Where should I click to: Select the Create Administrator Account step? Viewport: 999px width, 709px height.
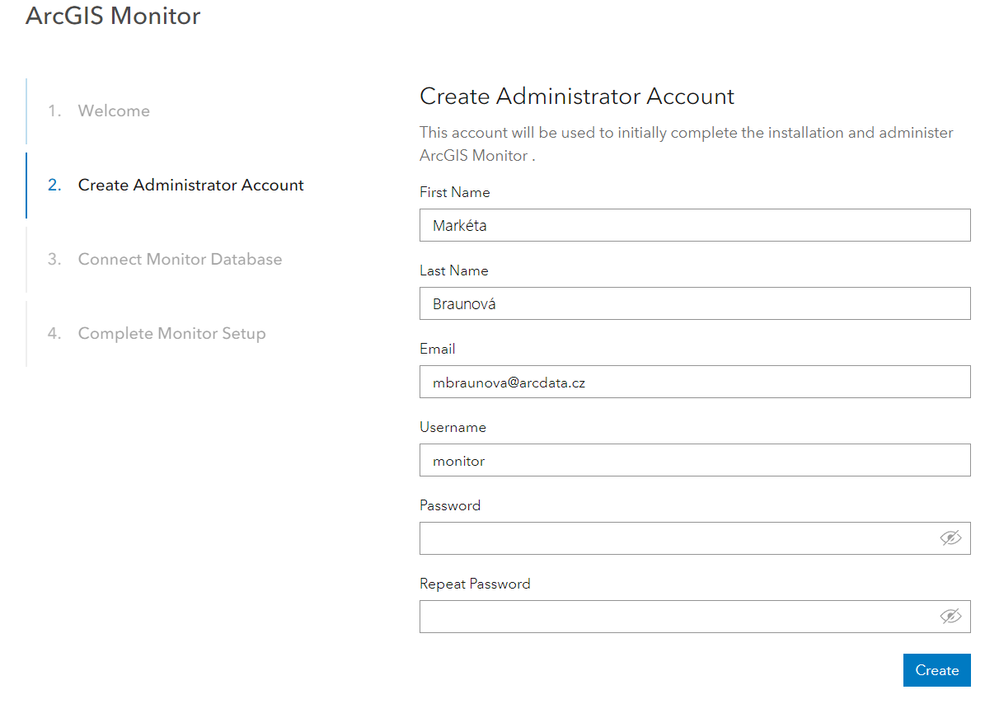[190, 185]
